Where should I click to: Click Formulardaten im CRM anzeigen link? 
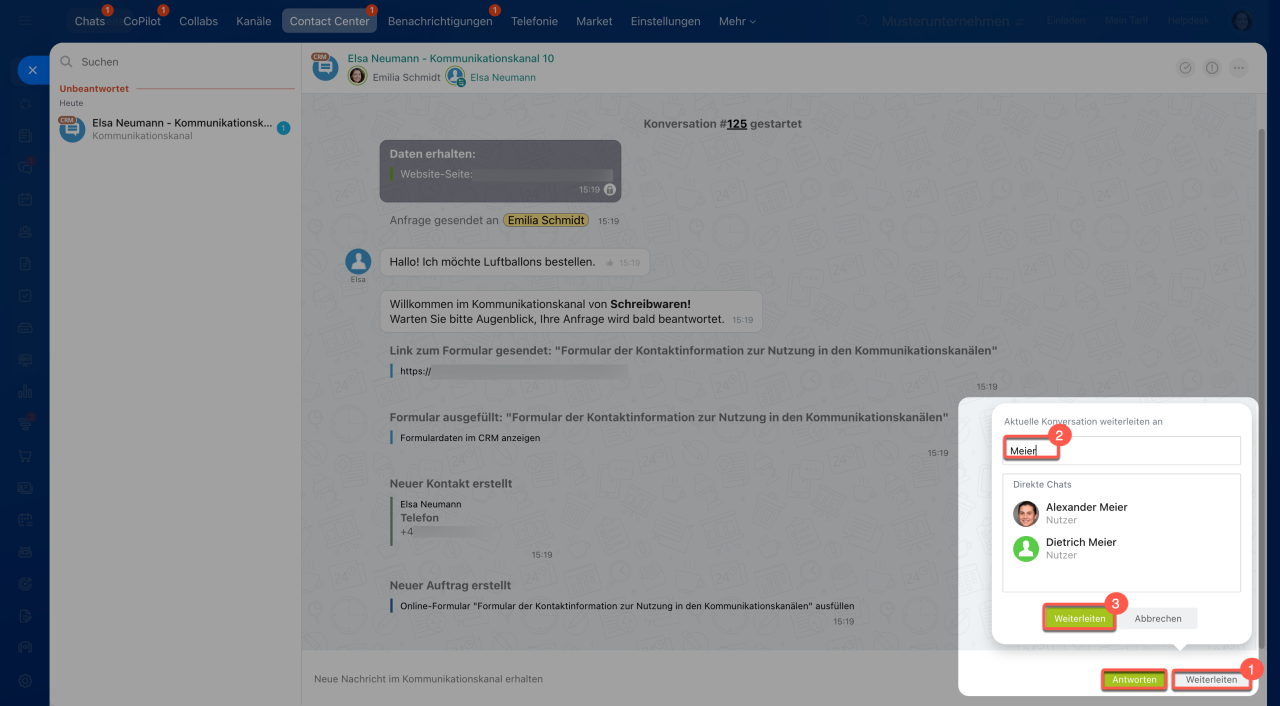pyautogui.click(x=470, y=438)
